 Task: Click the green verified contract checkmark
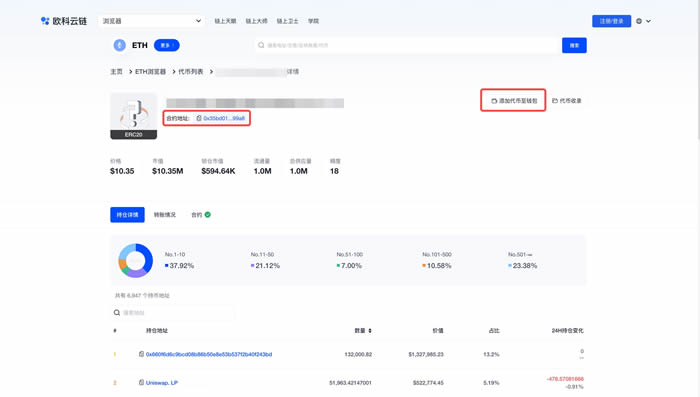[208, 215]
